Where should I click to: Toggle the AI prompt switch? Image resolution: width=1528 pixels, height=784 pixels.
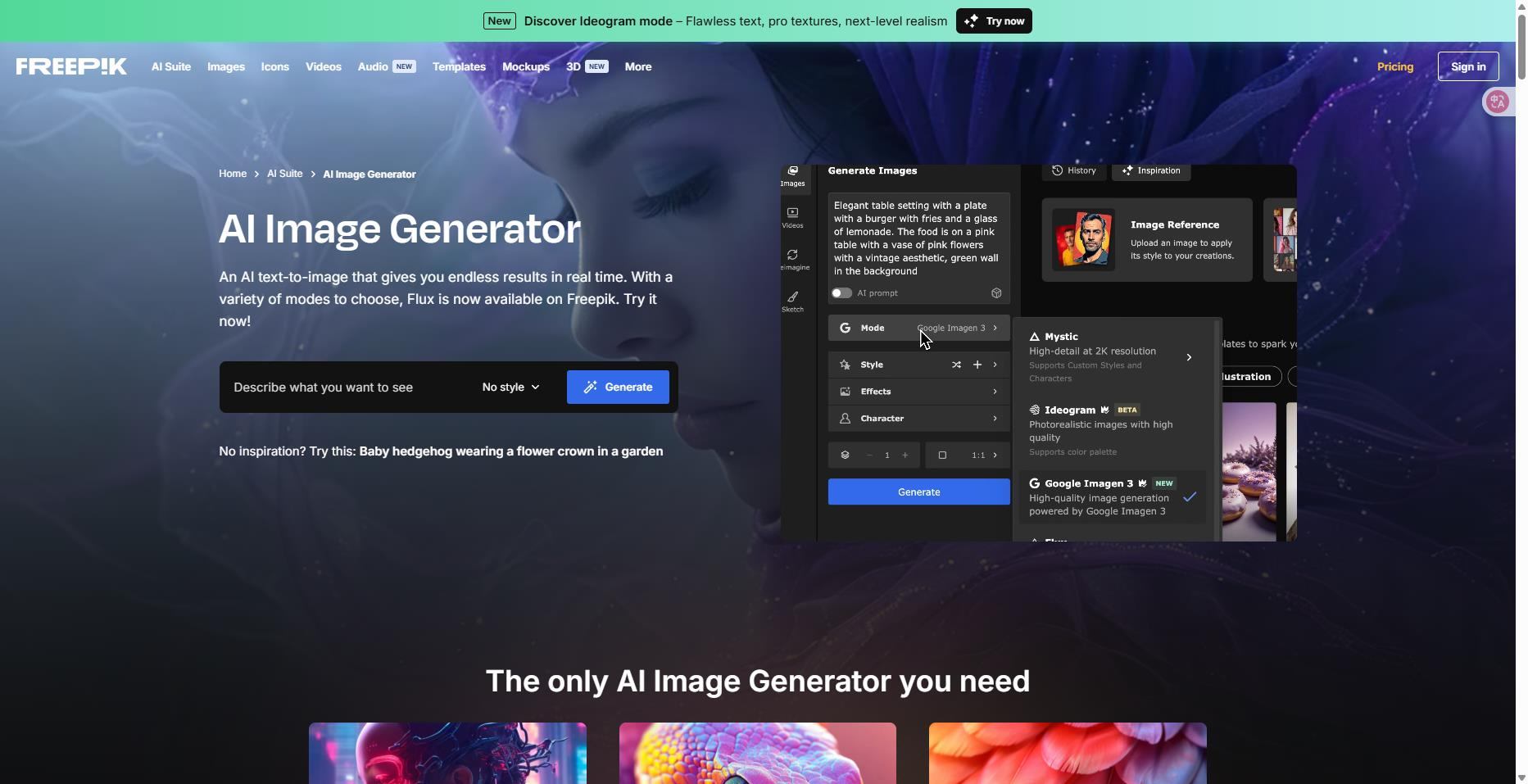point(841,292)
